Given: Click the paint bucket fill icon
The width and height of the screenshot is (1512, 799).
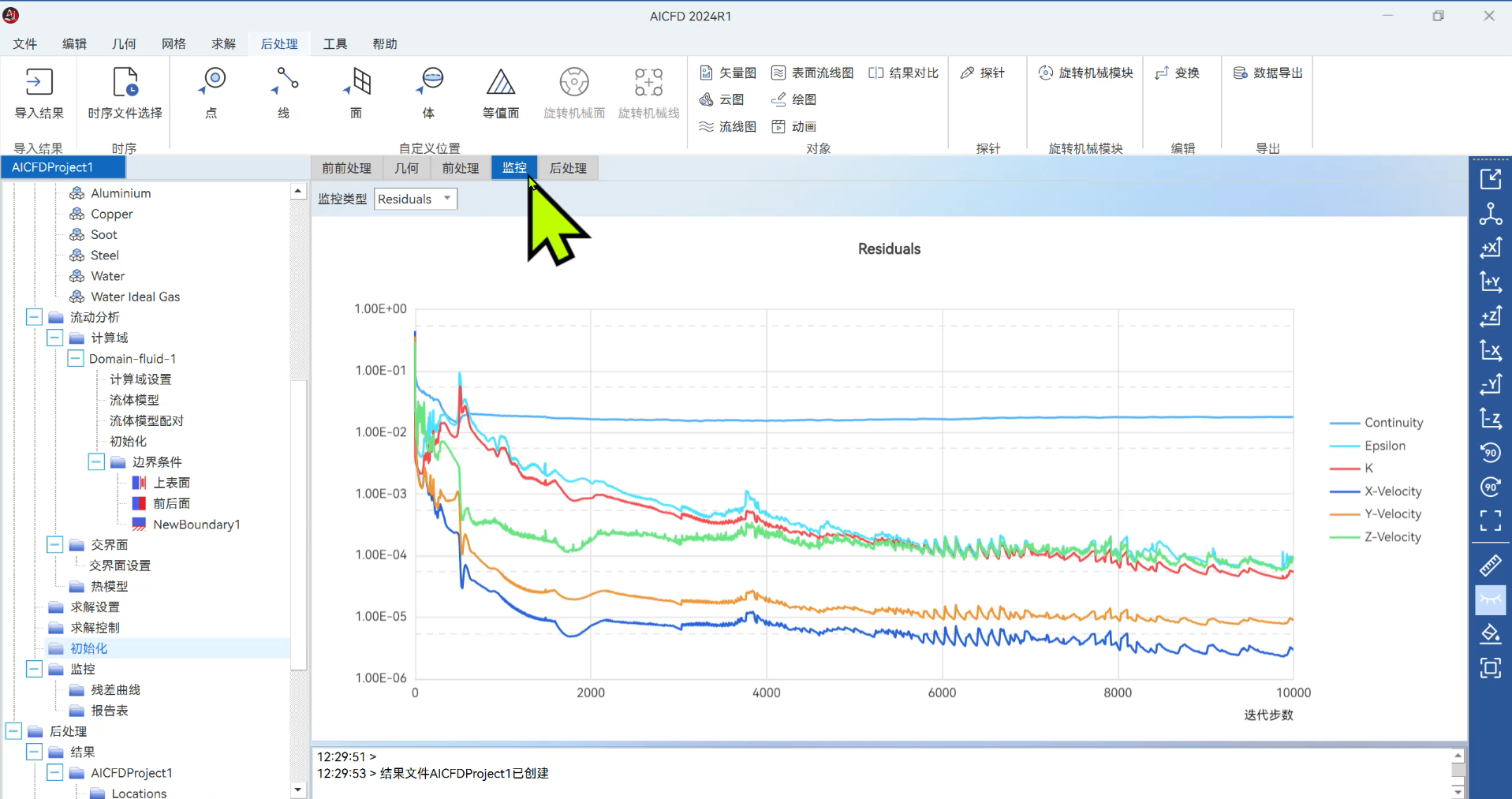Looking at the screenshot, I should click(x=1490, y=633).
